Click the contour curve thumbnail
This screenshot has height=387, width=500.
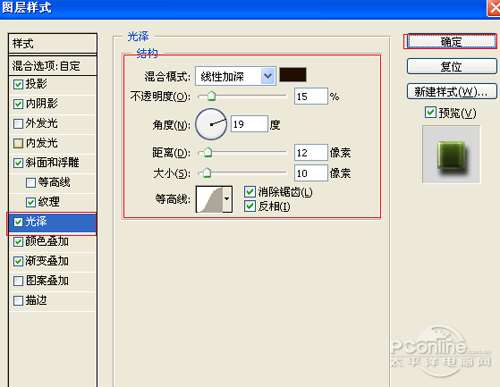(209, 199)
